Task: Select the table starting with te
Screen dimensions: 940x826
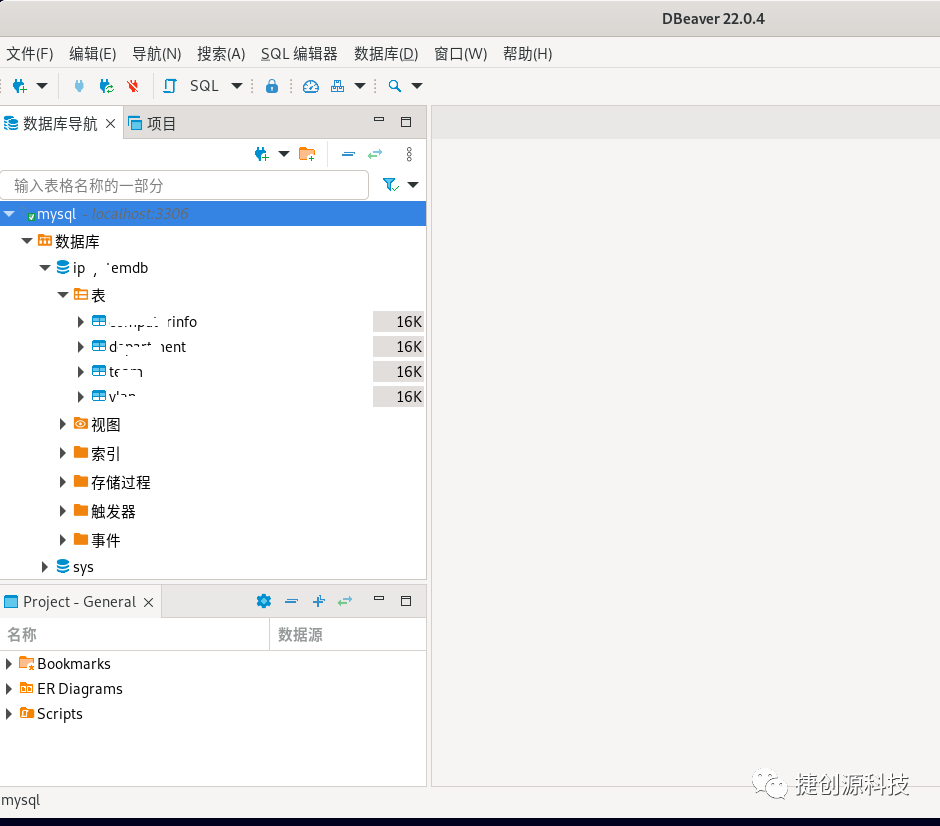Action: (125, 372)
